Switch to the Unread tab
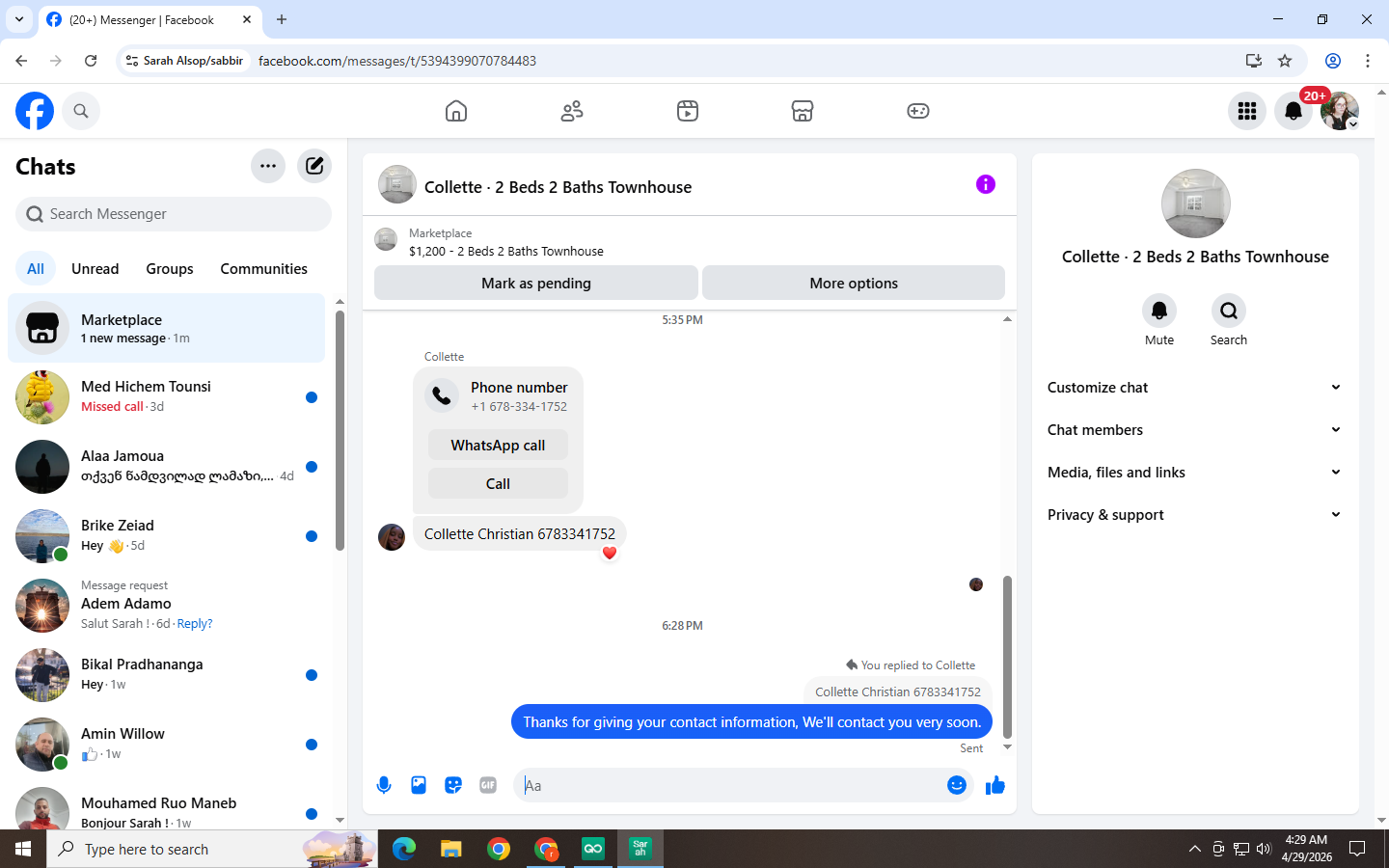This screenshot has width=1389, height=868. 95,269
